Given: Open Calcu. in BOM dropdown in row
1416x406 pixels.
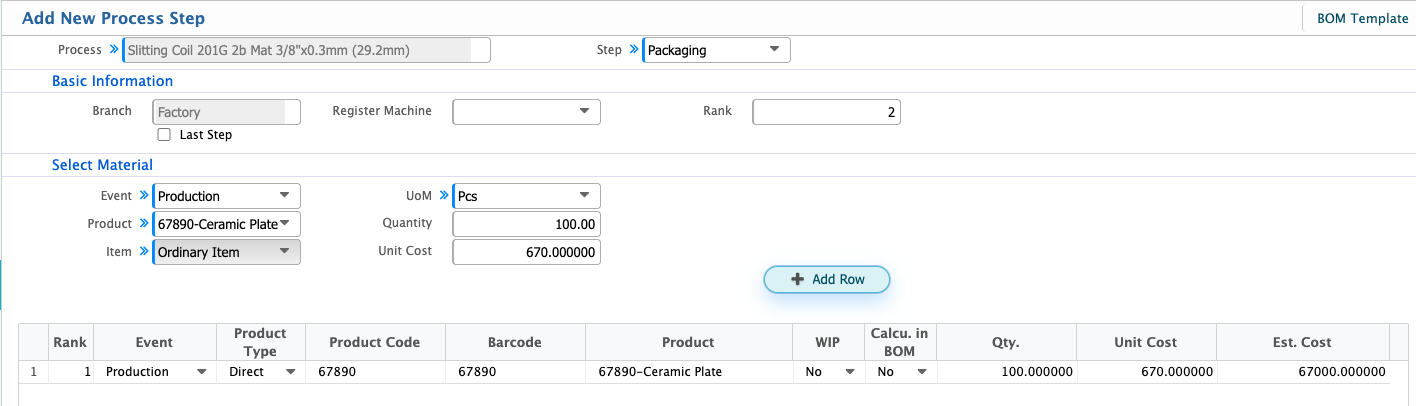Looking at the screenshot, I should 902,371.
